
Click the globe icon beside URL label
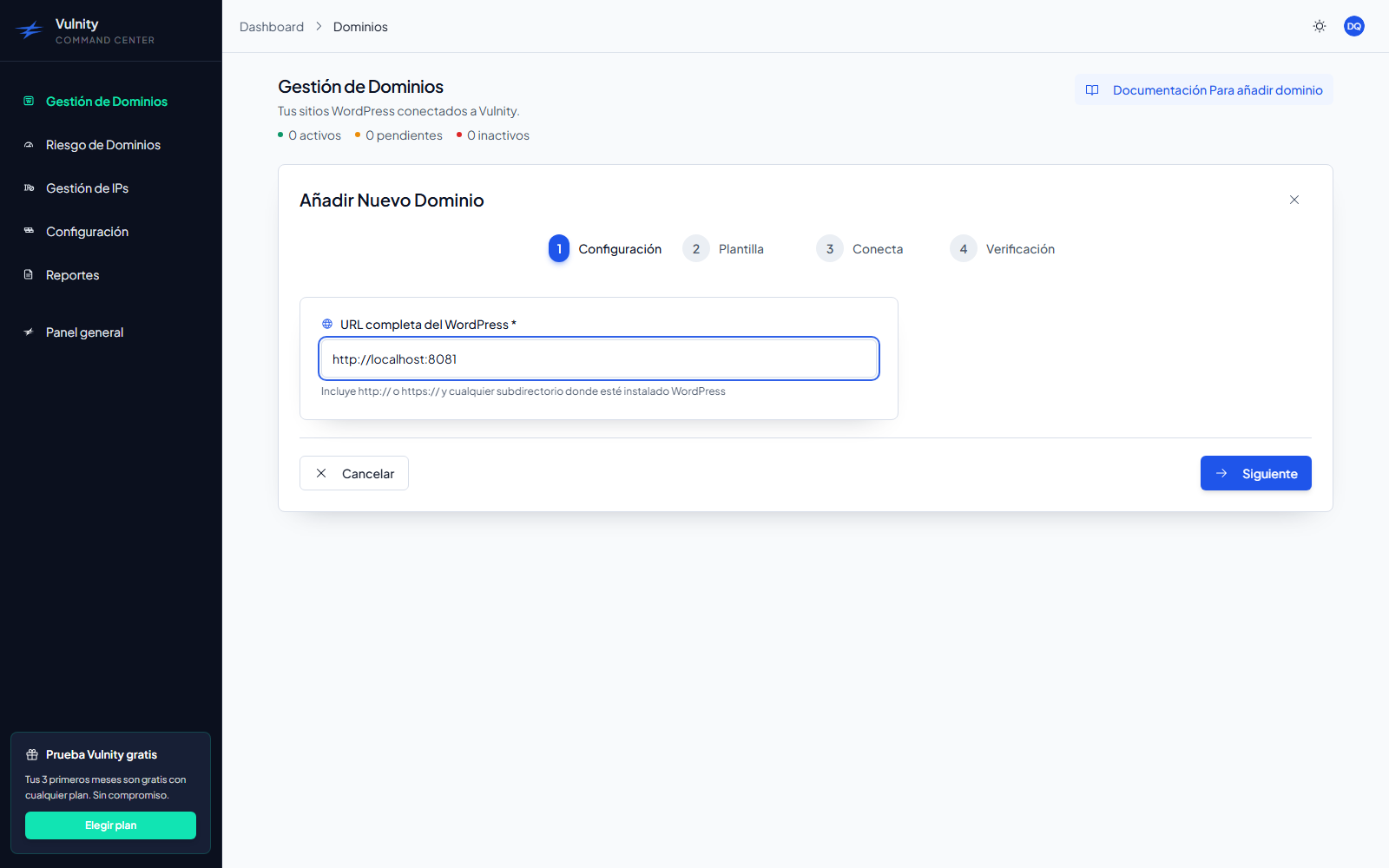click(327, 324)
